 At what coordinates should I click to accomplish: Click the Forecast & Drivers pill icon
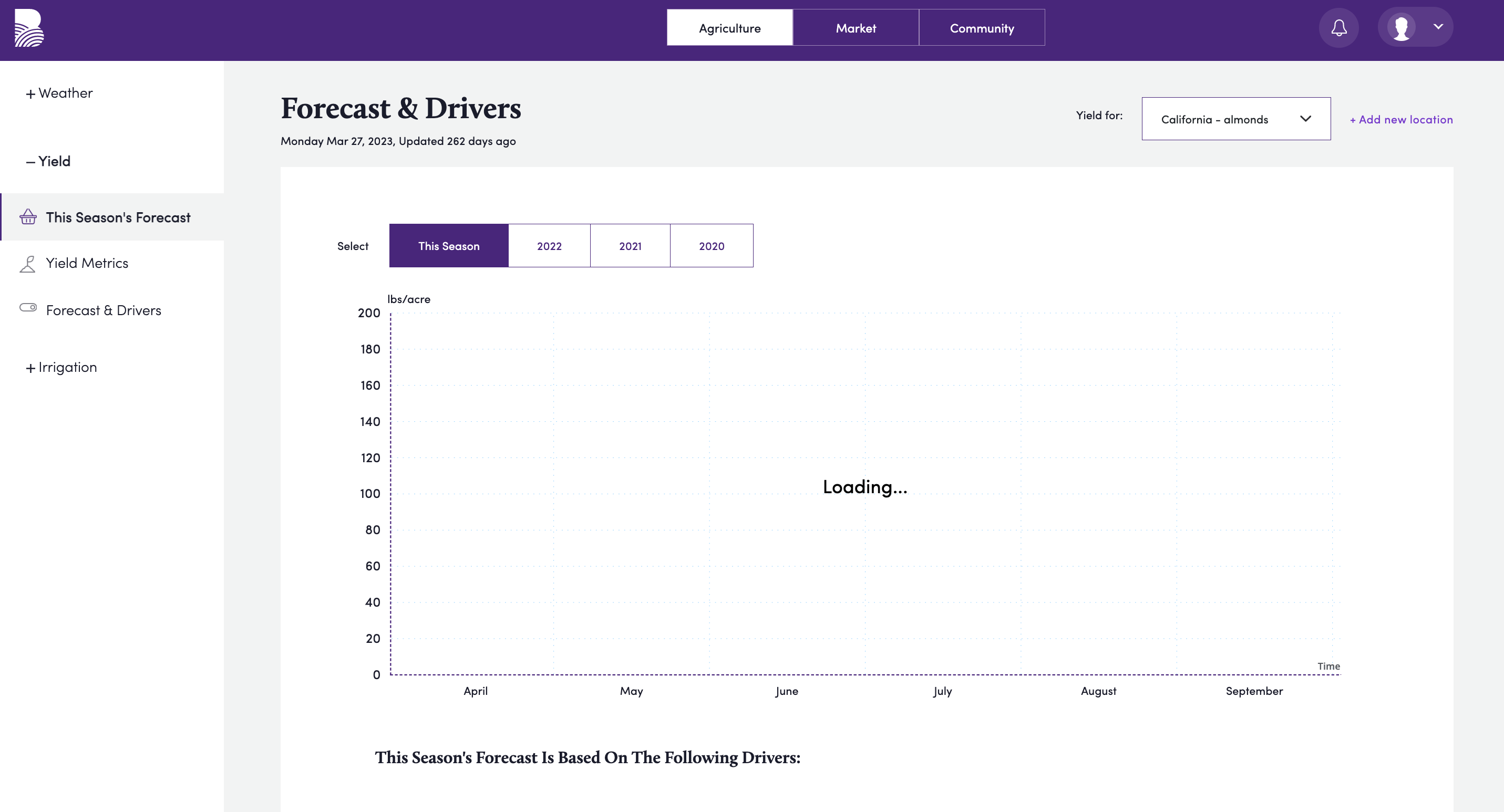point(28,309)
